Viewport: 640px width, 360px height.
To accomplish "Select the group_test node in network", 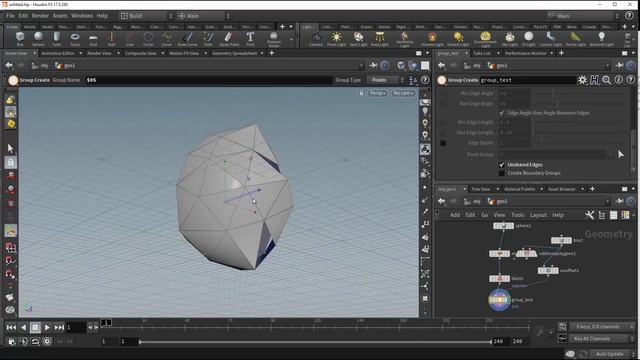I will tap(499, 300).
